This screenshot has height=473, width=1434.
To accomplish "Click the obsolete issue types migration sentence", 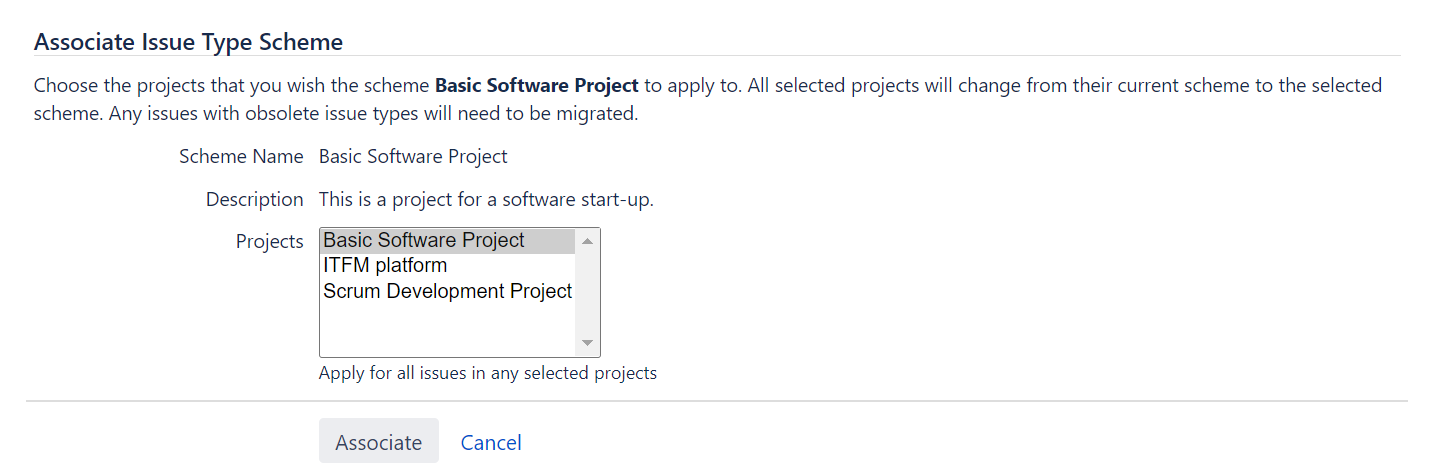I will (374, 114).
